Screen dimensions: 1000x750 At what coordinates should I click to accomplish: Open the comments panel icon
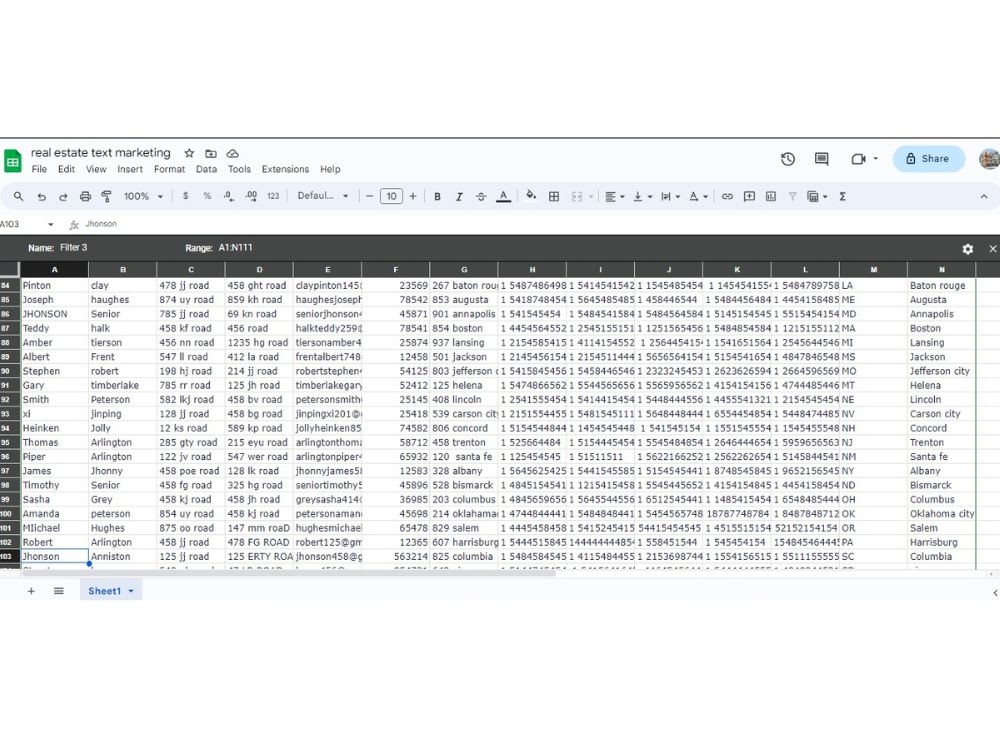point(821,159)
